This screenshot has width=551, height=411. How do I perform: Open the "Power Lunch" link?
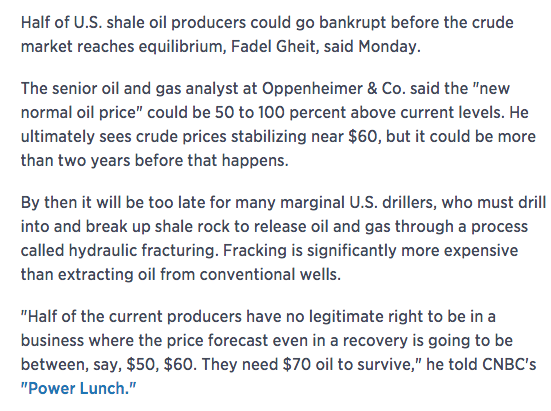click(x=78, y=389)
